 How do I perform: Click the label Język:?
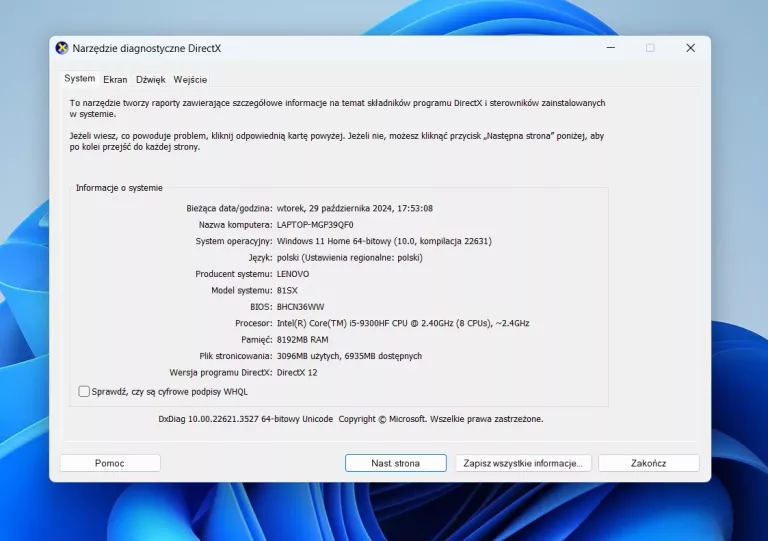[261, 258]
